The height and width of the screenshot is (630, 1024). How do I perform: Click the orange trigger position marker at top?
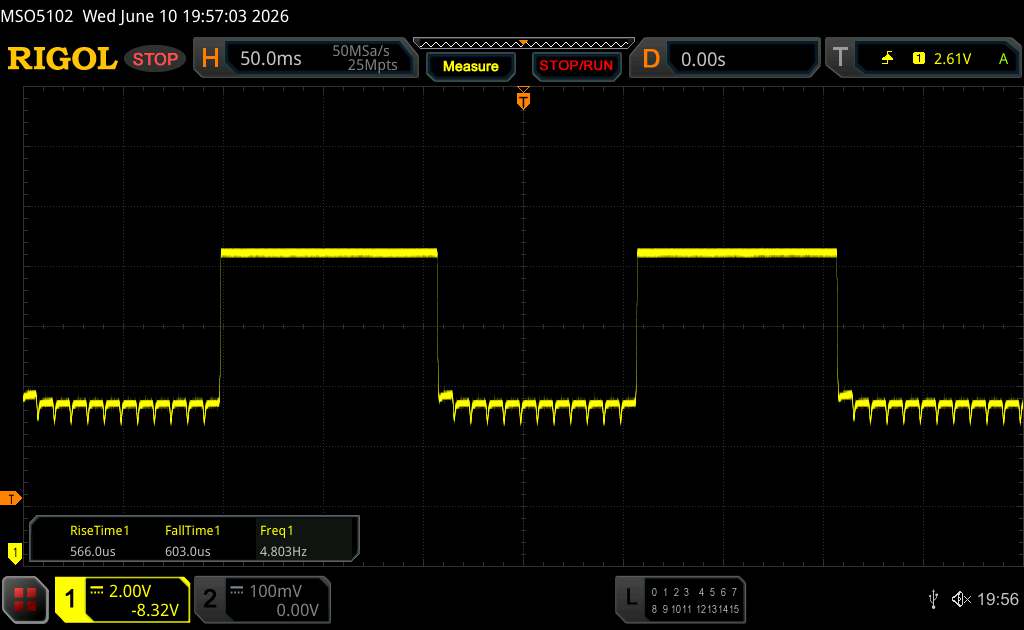523,100
